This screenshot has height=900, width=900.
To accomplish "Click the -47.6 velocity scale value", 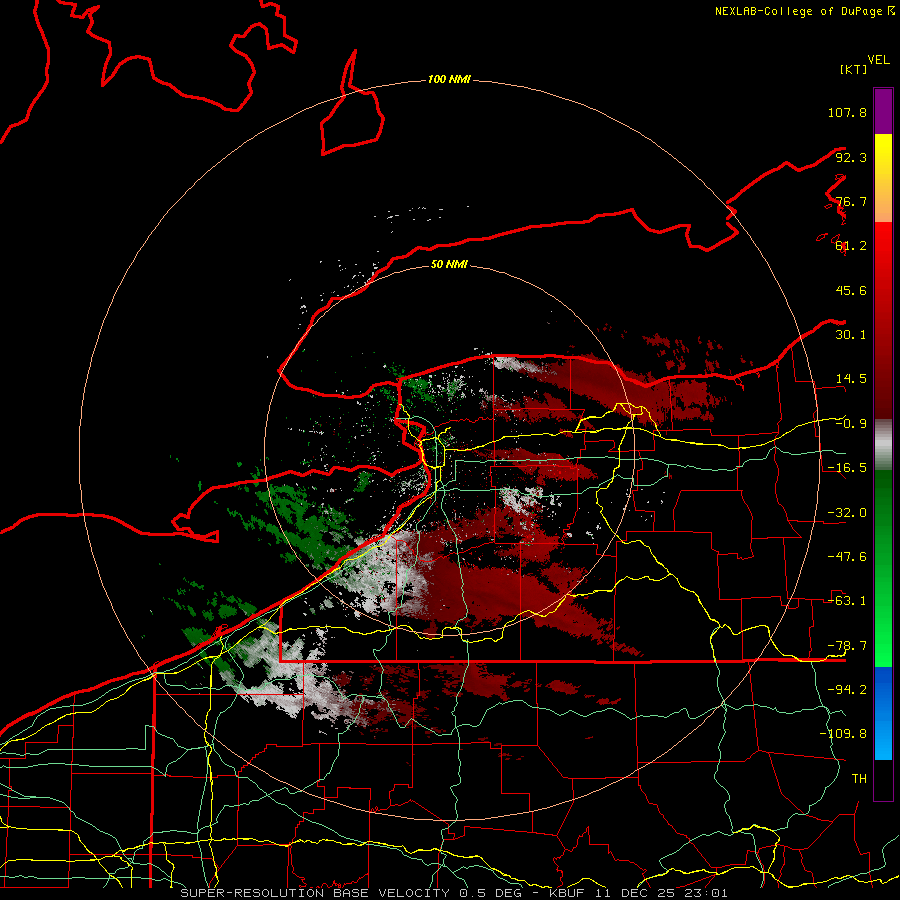I will 847,557.
